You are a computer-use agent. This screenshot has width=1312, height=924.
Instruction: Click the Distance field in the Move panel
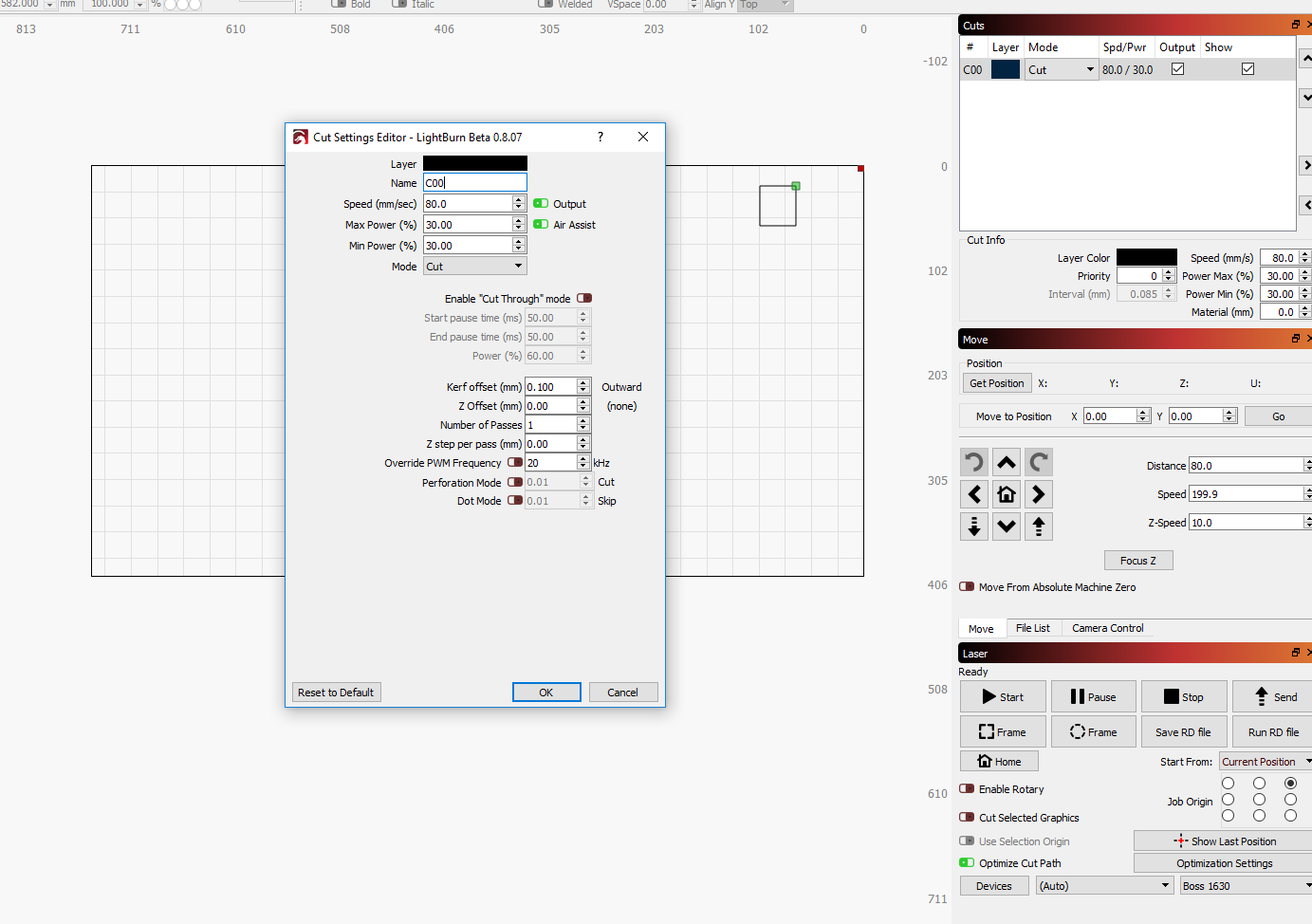(1248, 466)
